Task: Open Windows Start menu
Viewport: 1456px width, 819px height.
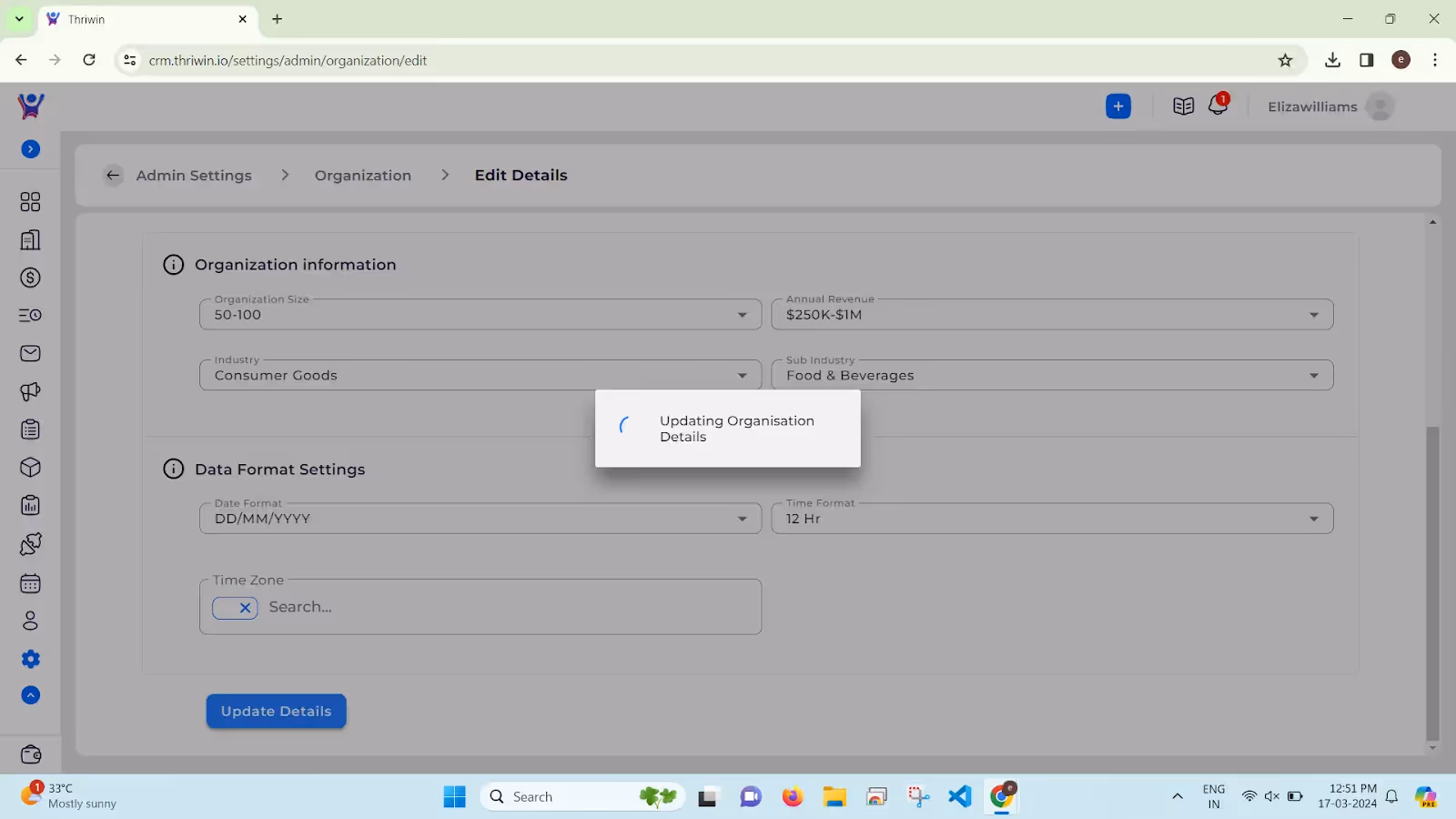Action: click(454, 797)
